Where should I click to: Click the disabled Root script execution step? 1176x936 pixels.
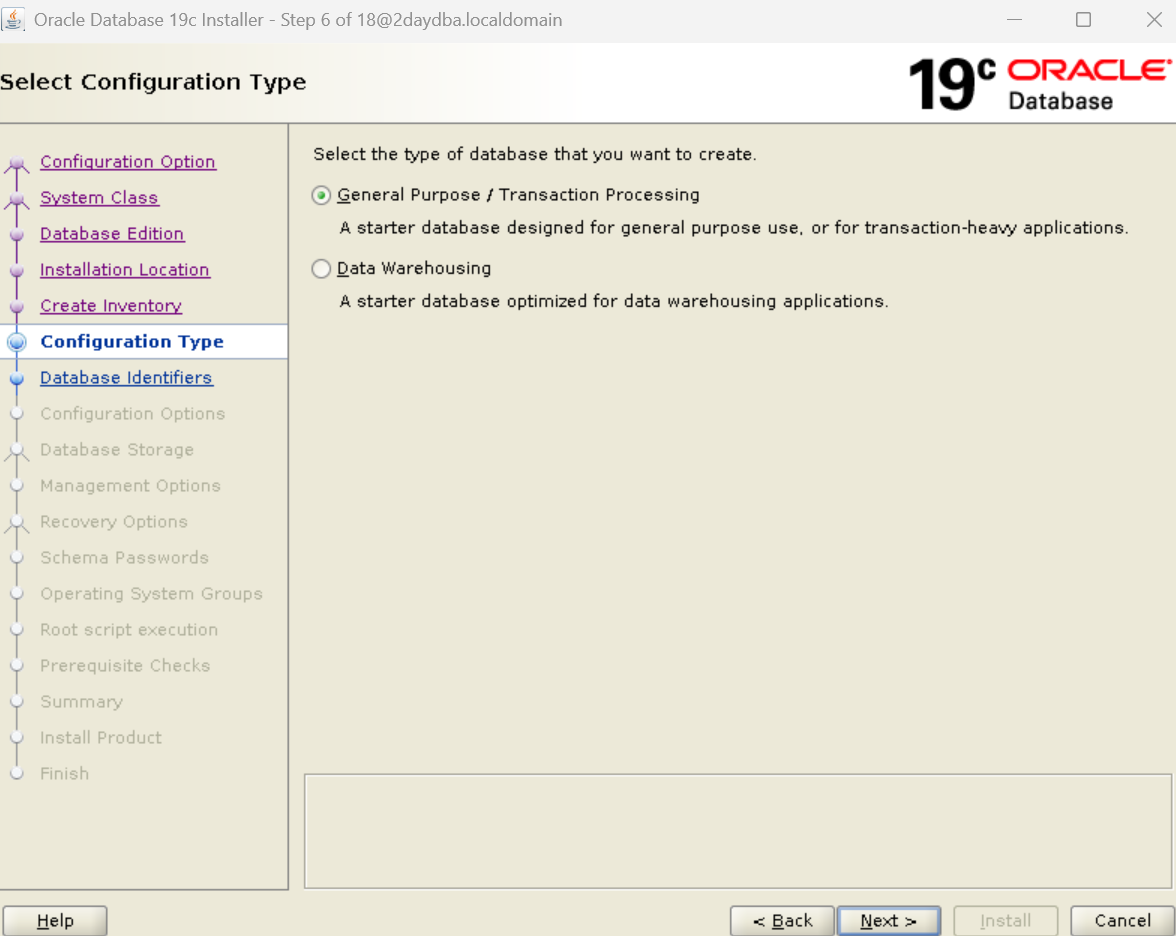tap(129, 629)
